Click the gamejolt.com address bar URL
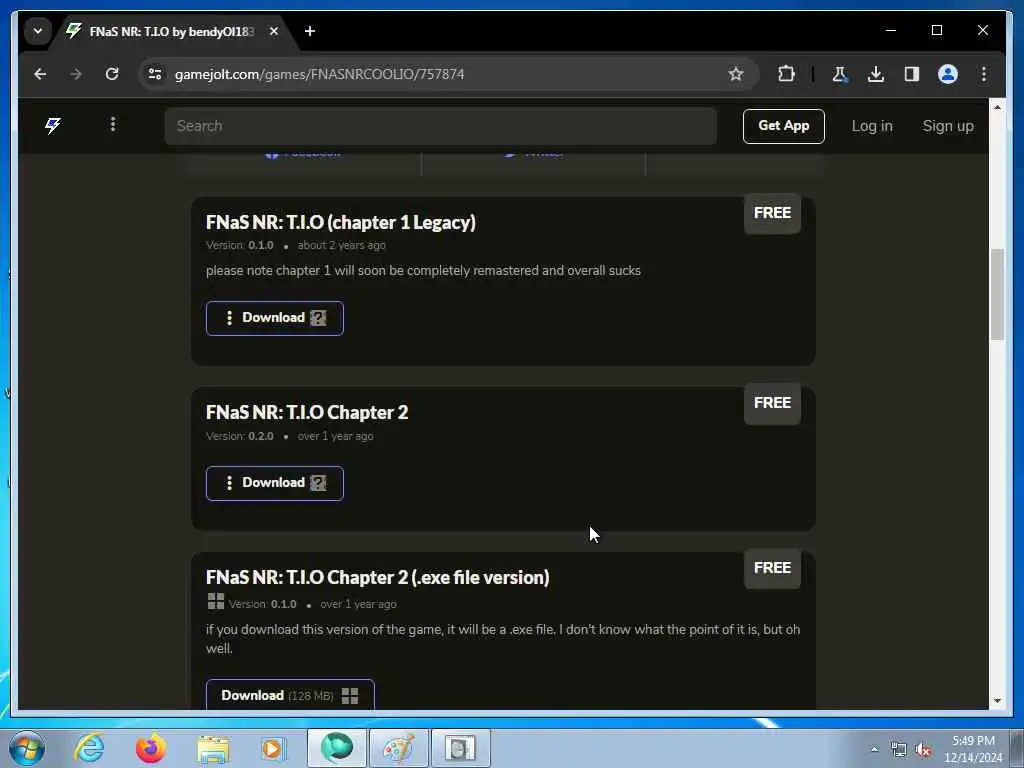The image size is (1024, 768). tap(319, 74)
